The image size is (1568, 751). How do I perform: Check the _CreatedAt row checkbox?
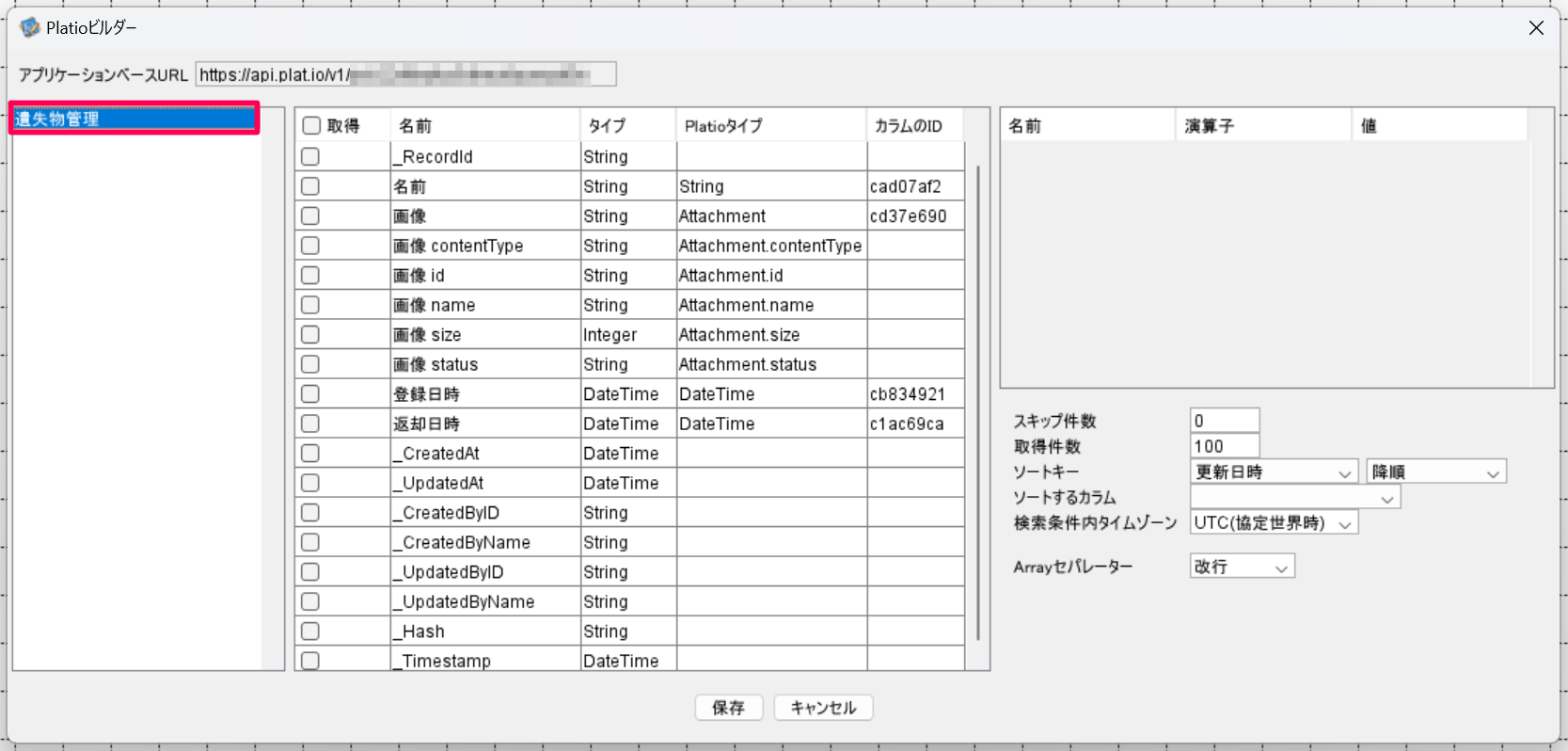pyautogui.click(x=310, y=454)
